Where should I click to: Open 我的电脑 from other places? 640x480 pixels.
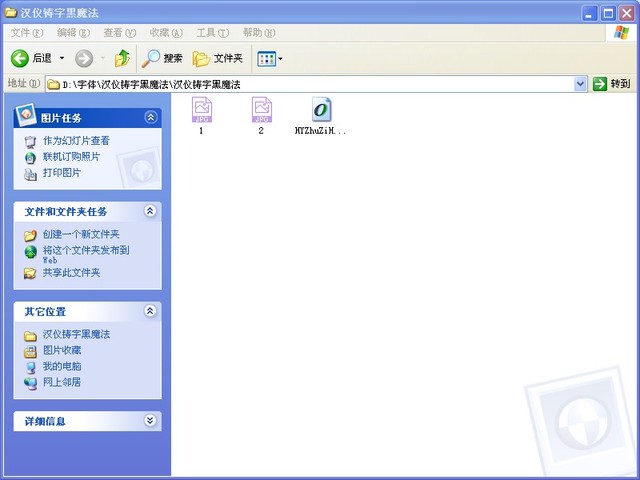click(x=62, y=366)
